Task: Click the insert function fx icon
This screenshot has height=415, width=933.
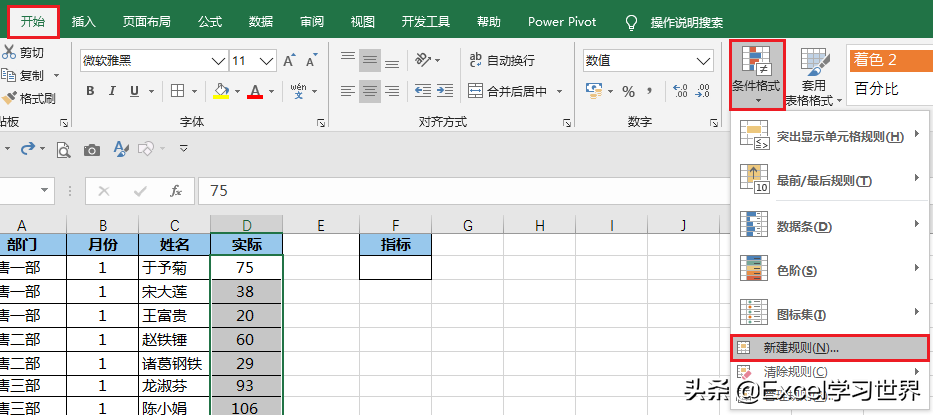Action: click(x=176, y=191)
